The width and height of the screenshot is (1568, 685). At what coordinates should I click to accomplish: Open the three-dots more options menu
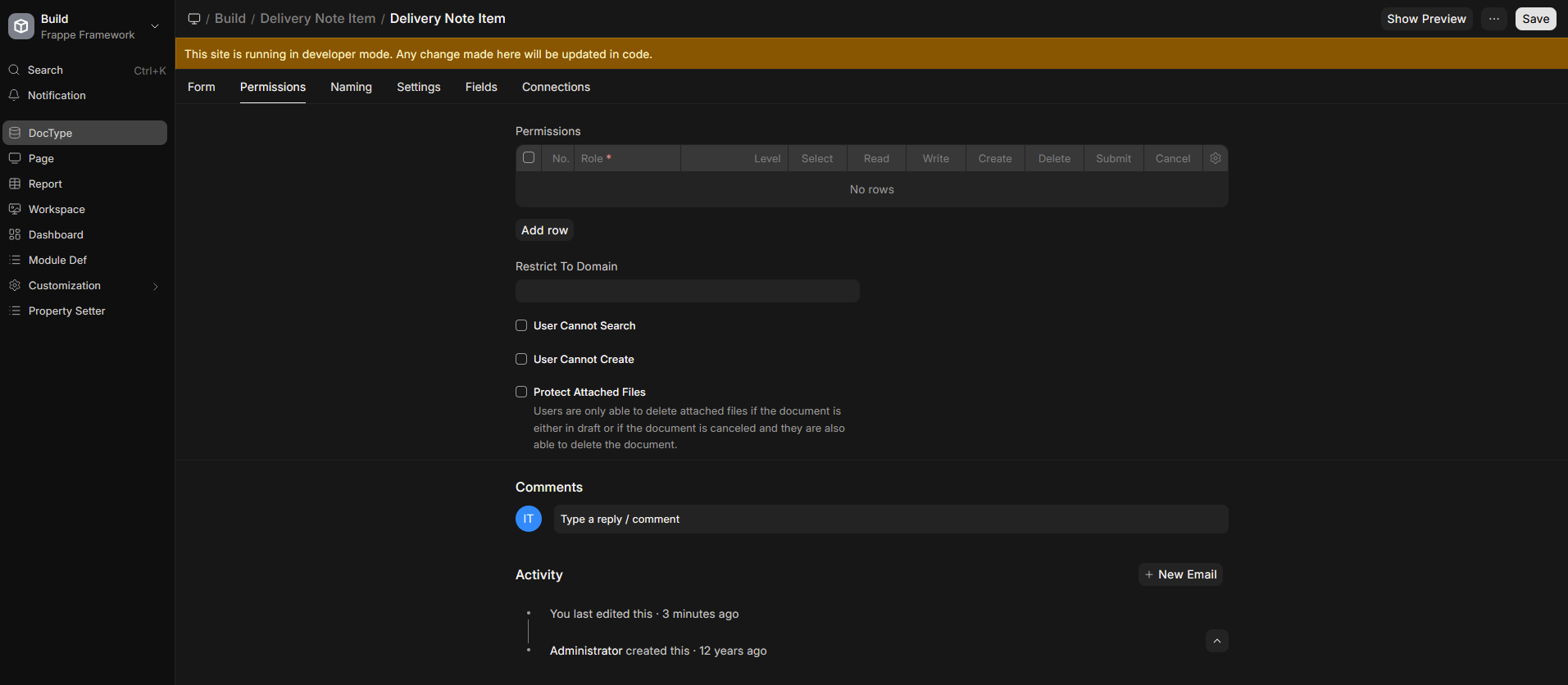(x=1494, y=19)
